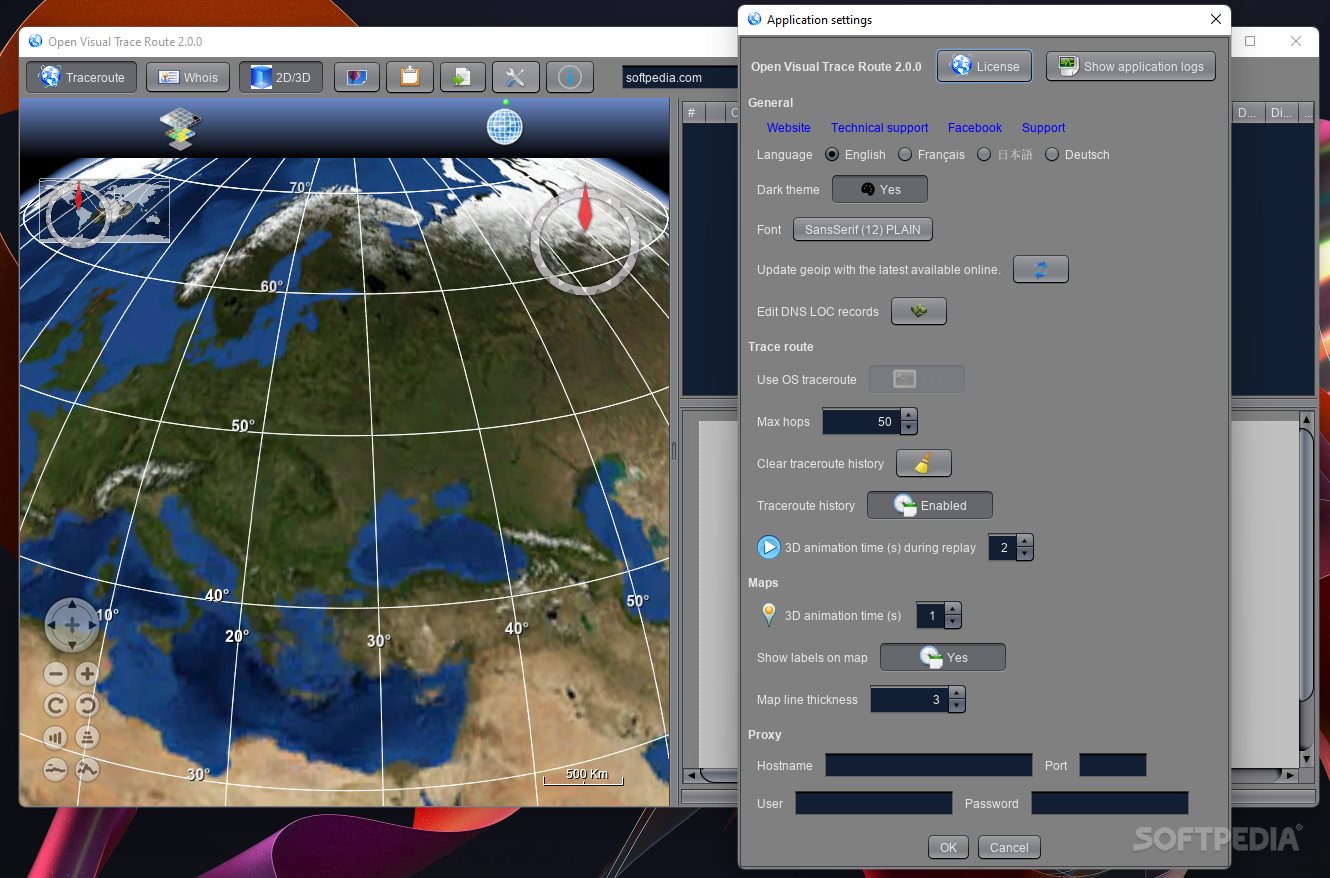The height and width of the screenshot is (878, 1330).
Task: Cancel the Application settings dialog
Action: coord(1009,847)
